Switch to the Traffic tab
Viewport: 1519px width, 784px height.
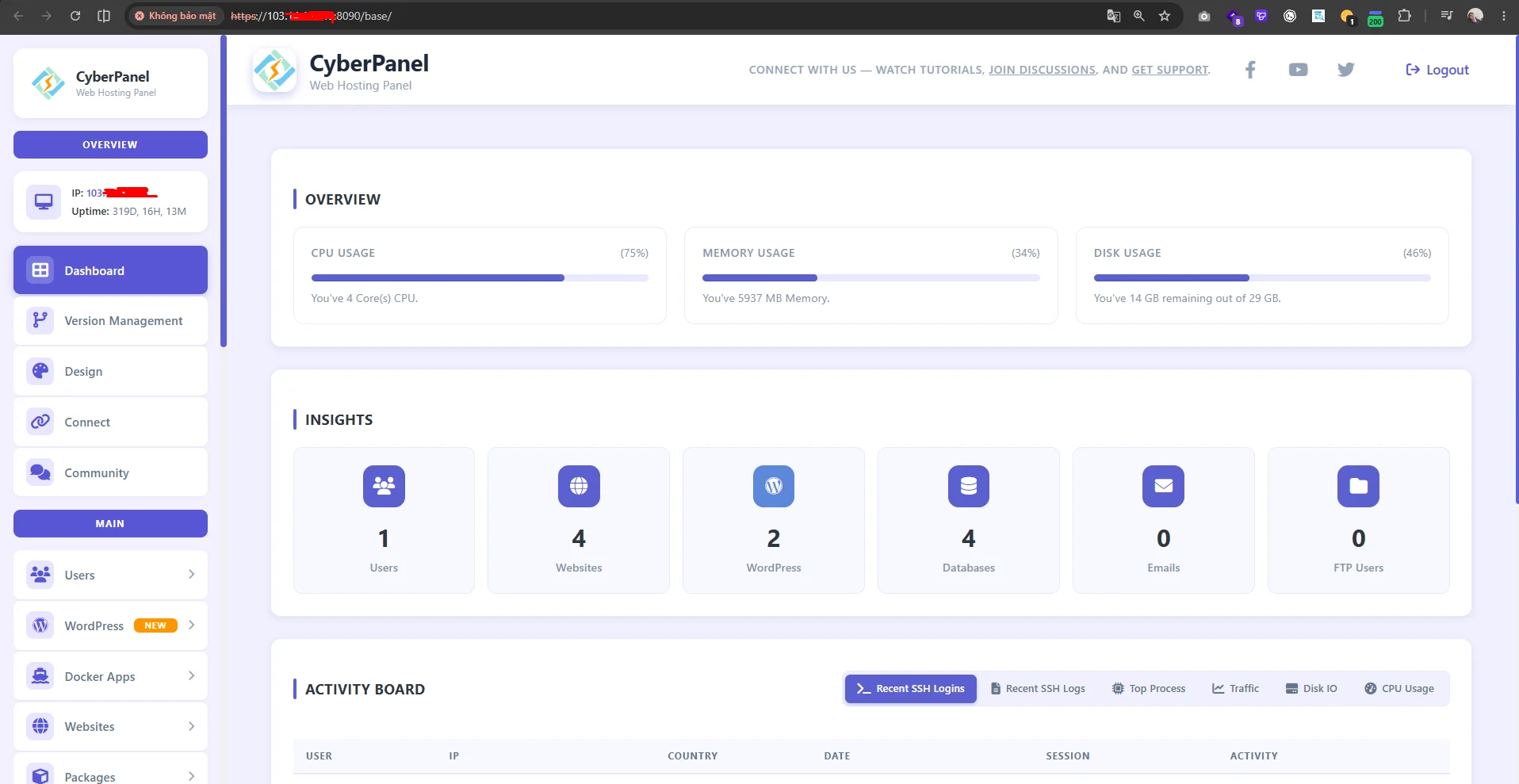pyautogui.click(x=1235, y=689)
